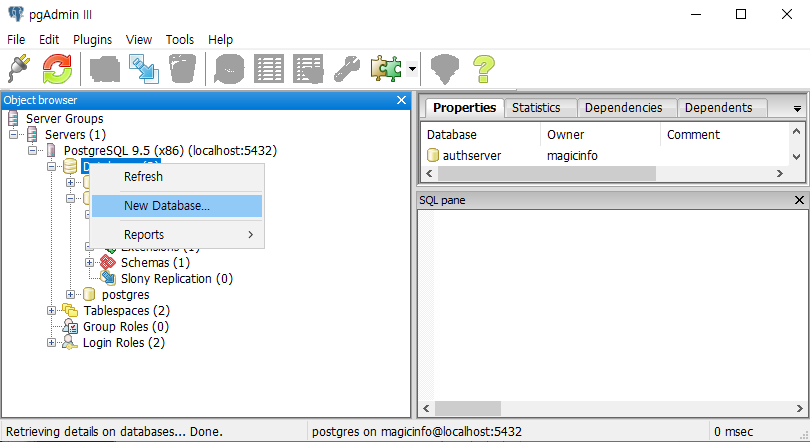
Task: Open the Plugins menu
Action: 92,40
